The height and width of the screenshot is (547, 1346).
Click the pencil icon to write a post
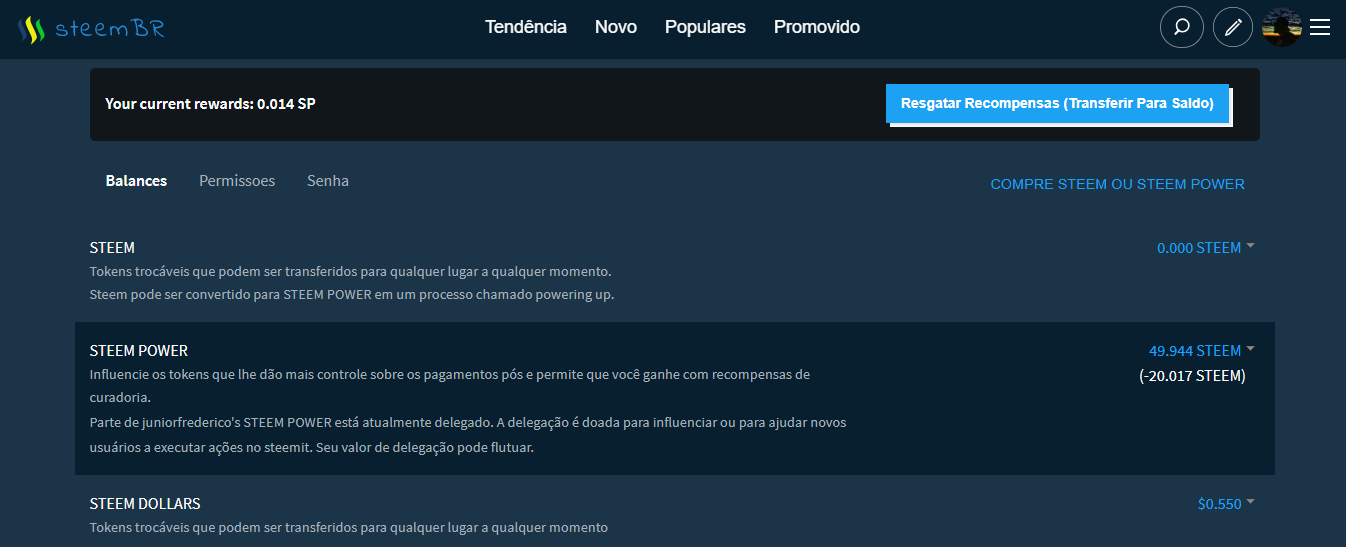point(1233,27)
